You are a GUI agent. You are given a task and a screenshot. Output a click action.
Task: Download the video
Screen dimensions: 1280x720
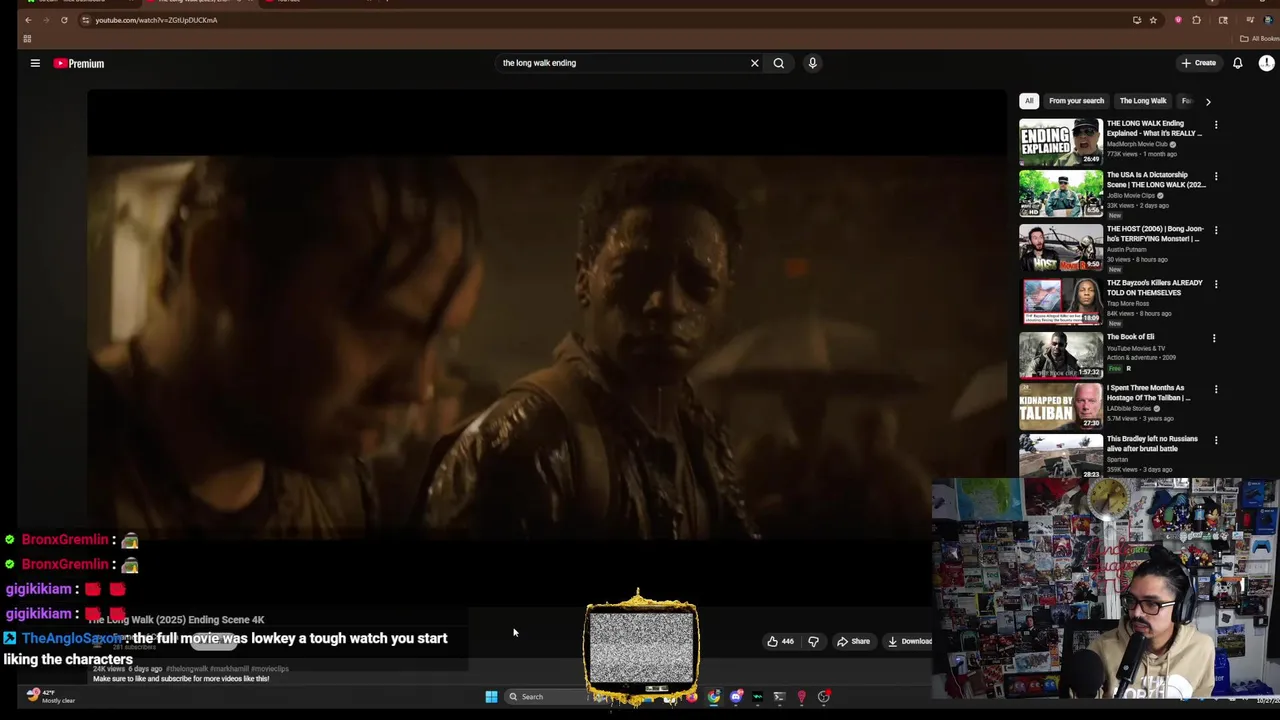tap(909, 642)
